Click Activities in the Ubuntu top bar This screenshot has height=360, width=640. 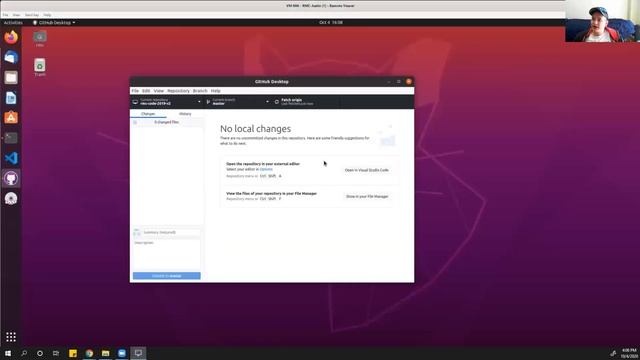pos(13,22)
